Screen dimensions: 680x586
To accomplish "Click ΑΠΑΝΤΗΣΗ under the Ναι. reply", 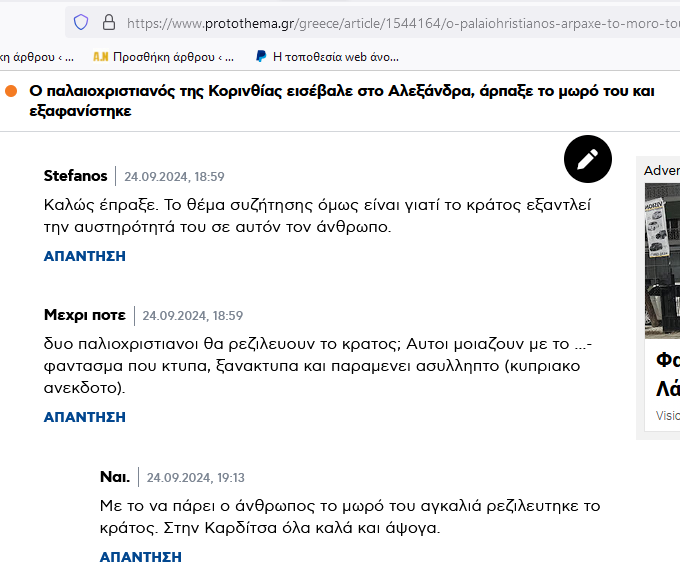I will pyautogui.click(x=141, y=557).
